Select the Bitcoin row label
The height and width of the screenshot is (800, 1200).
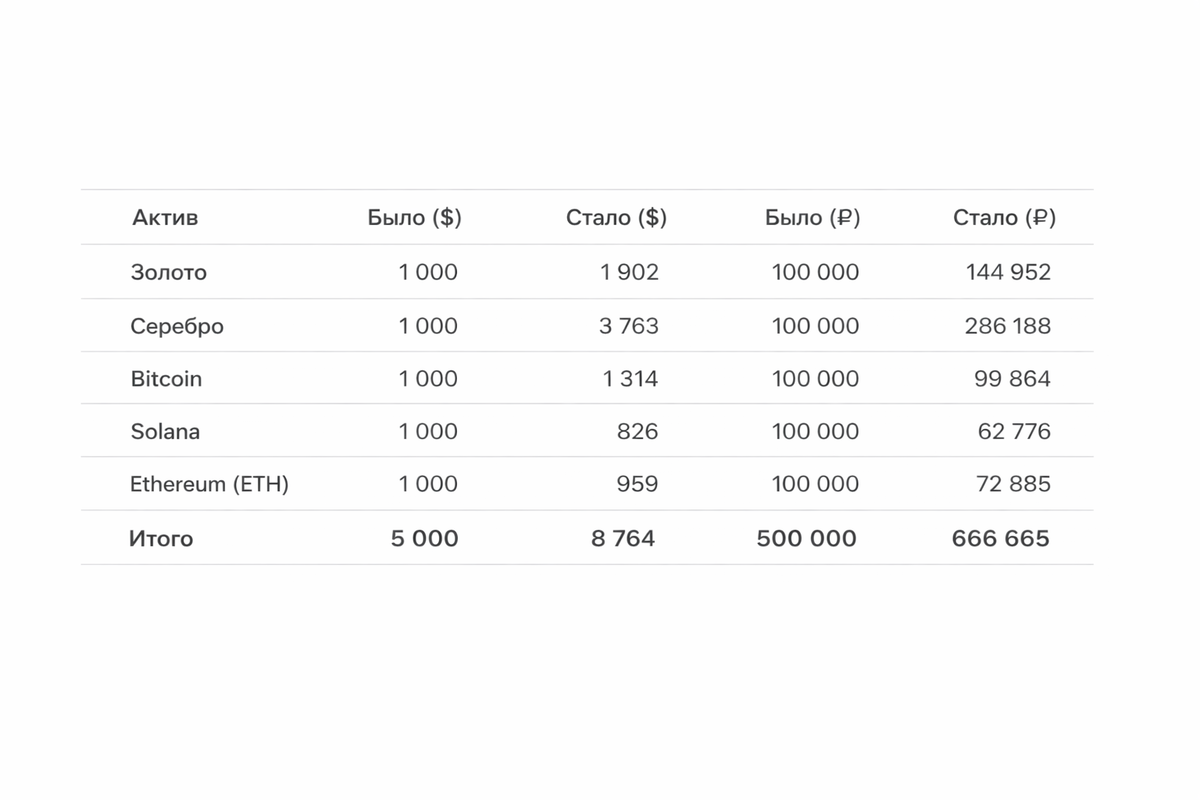point(166,379)
